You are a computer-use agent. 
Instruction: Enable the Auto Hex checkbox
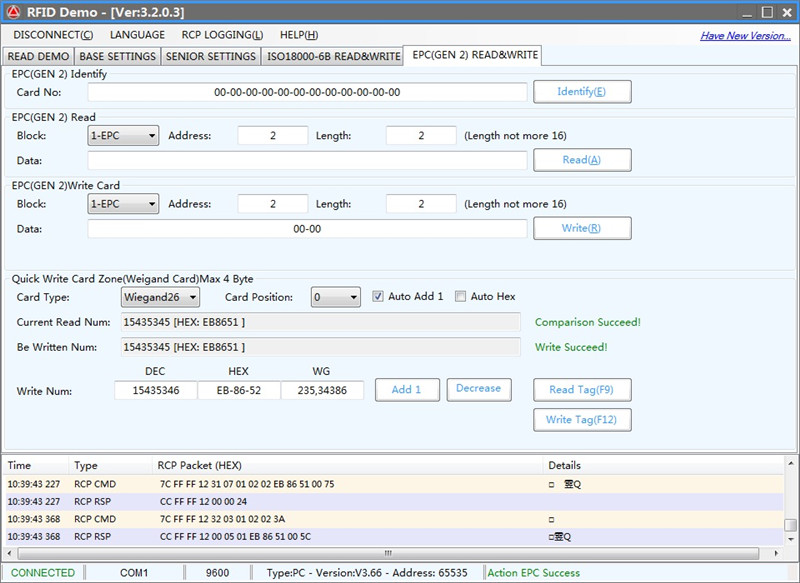pyautogui.click(x=460, y=296)
